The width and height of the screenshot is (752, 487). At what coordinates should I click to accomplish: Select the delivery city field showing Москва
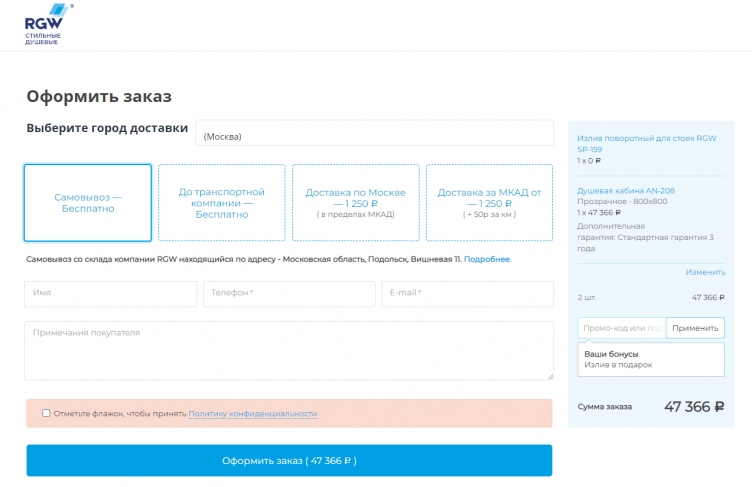[374, 133]
